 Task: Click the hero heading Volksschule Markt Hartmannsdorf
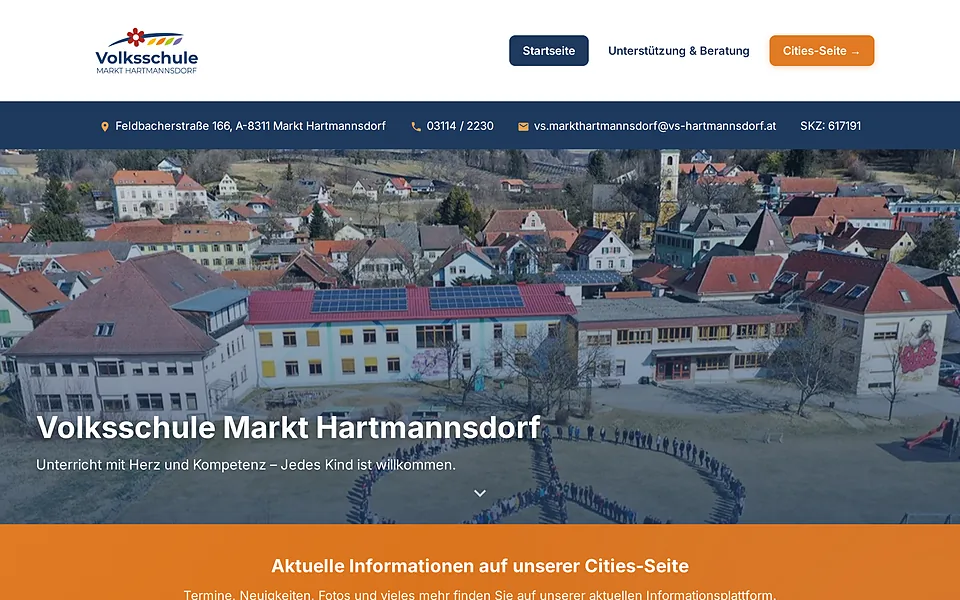coord(288,427)
